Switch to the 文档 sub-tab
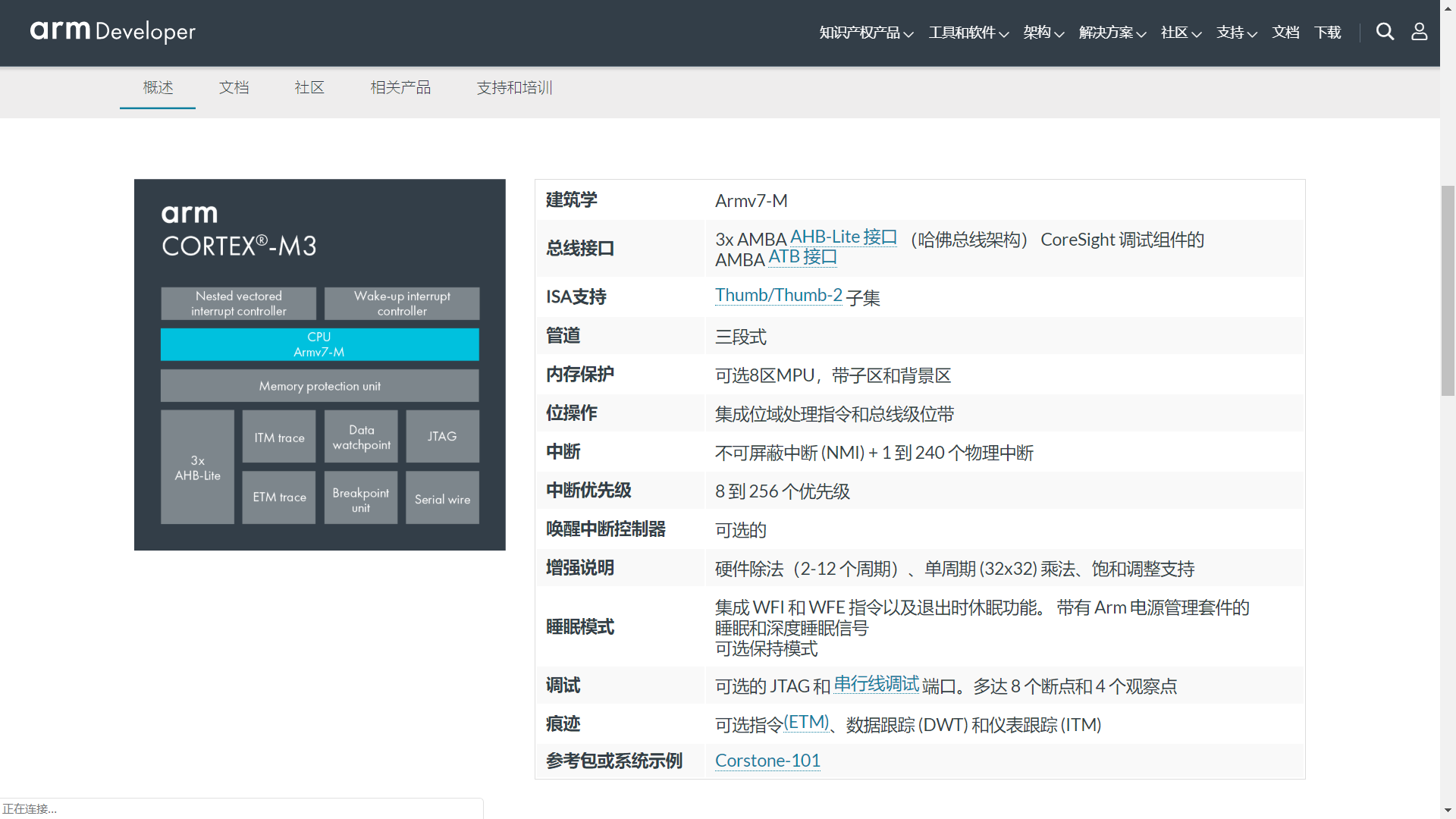This screenshot has height=819, width=1456. pyautogui.click(x=234, y=88)
